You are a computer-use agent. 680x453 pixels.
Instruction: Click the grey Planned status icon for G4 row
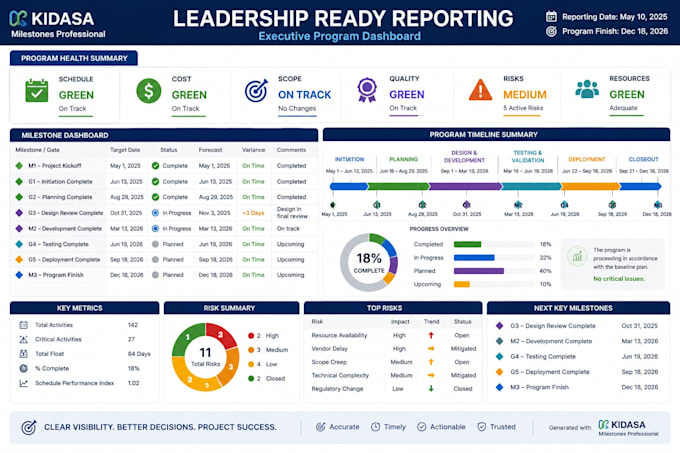point(155,244)
